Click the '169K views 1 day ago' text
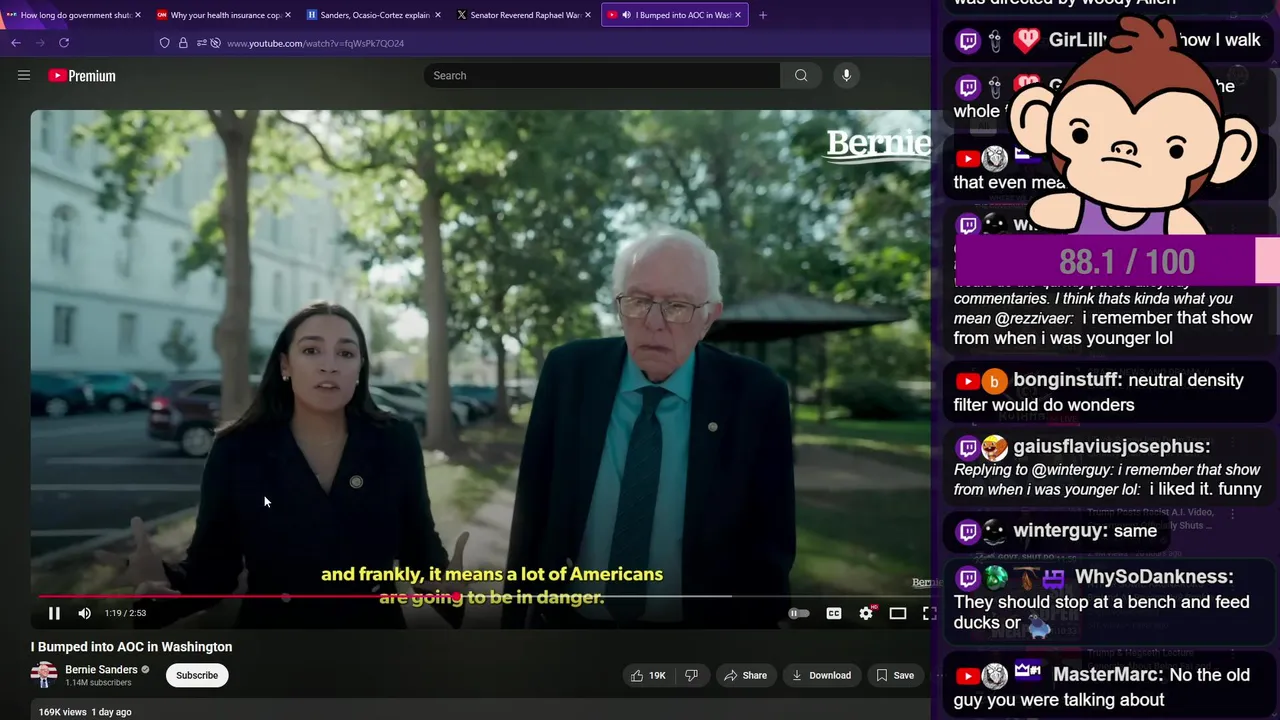 [x=85, y=712]
